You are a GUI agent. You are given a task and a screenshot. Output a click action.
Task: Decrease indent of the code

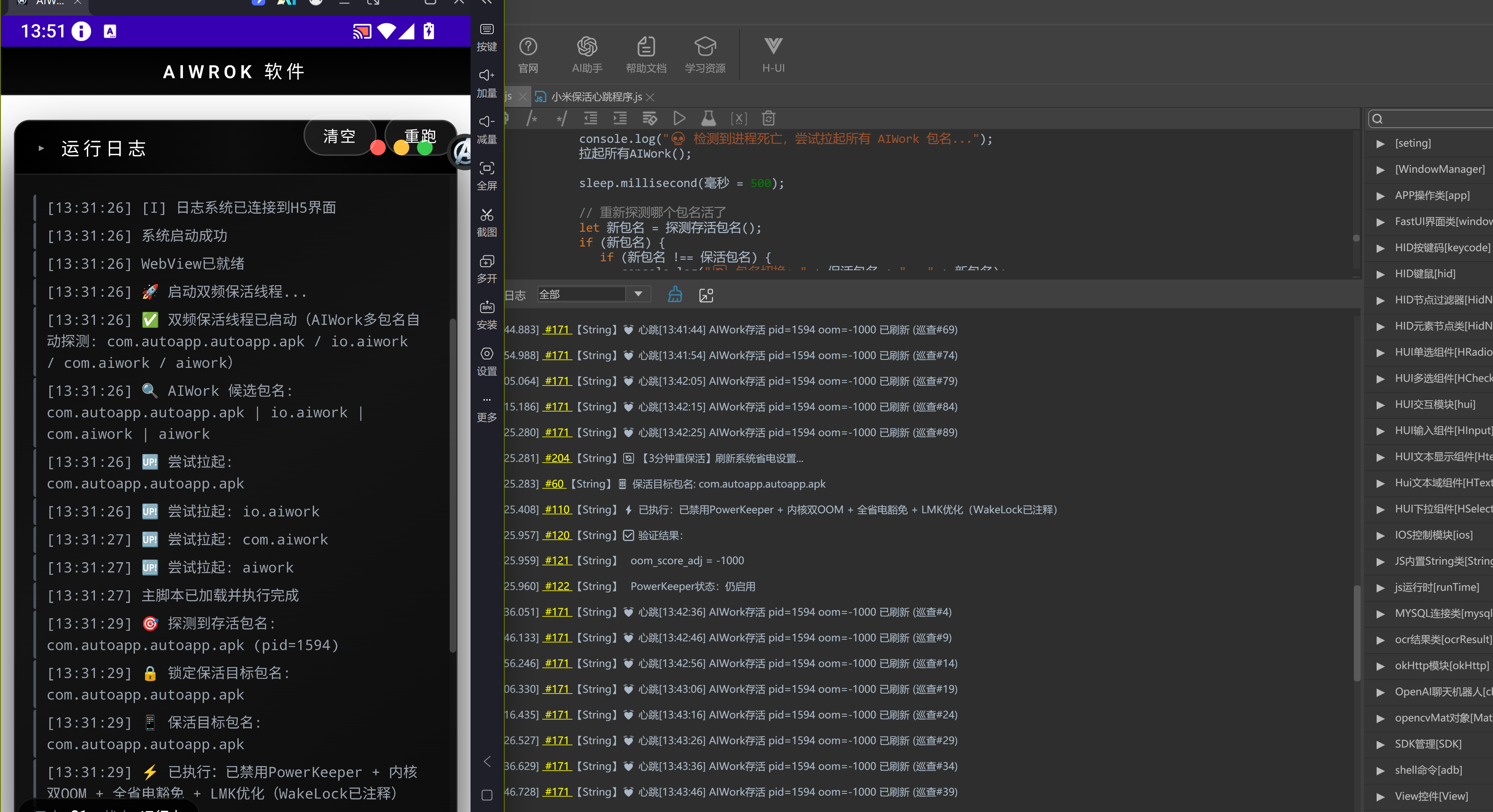(x=591, y=119)
